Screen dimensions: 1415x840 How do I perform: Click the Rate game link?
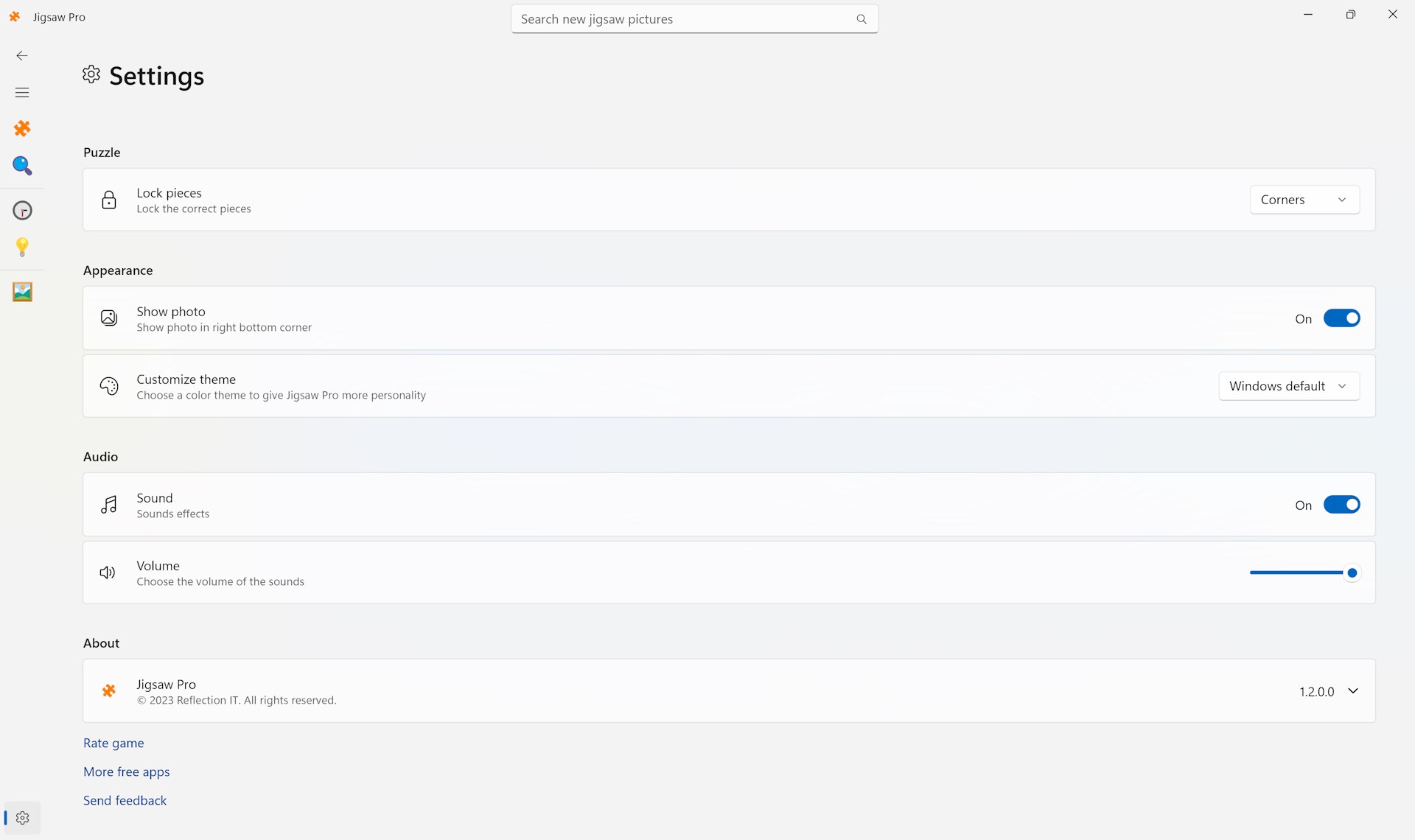113,743
